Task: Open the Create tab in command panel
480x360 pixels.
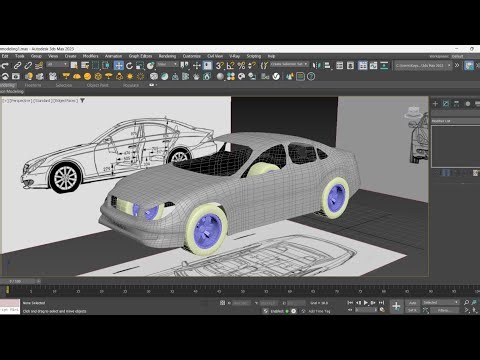Action: [x=435, y=104]
